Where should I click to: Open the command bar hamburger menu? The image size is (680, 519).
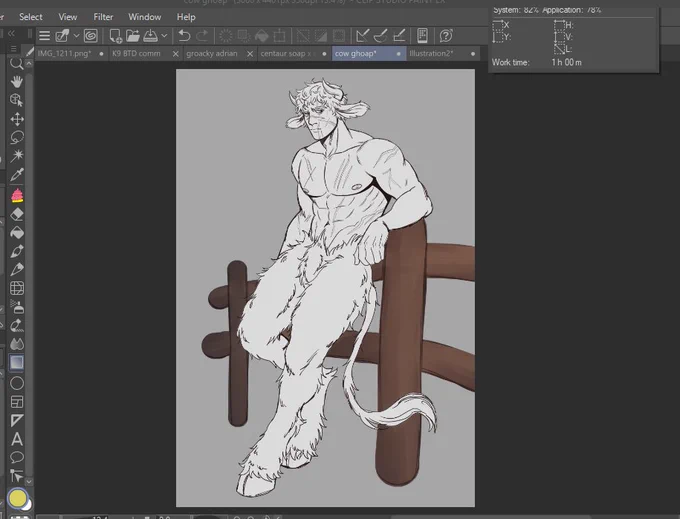tap(44, 36)
